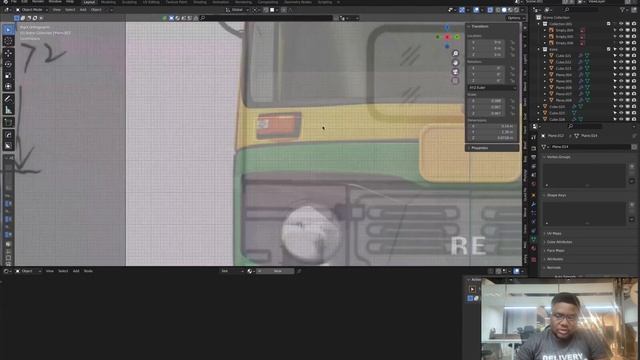Image resolution: width=640 pixels, height=360 pixels.
Task: Click the red X axis on navigation gizmo
Action: 447,37
